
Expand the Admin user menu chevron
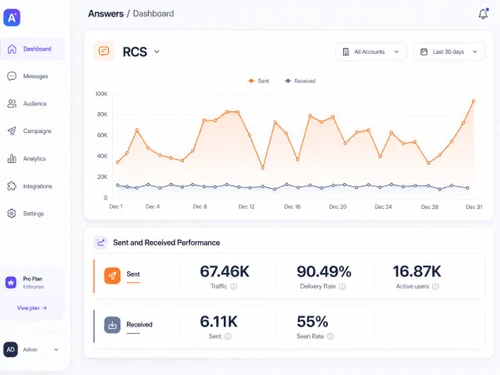coord(56,349)
